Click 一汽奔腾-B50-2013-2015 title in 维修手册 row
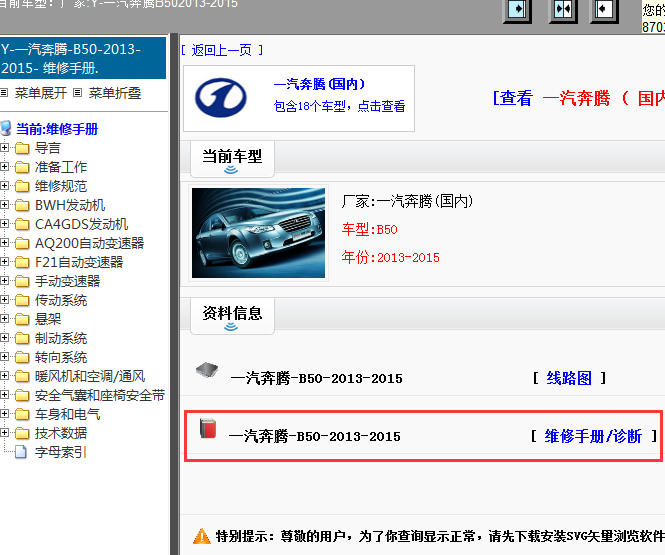The height and width of the screenshot is (555, 665). coord(315,436)
